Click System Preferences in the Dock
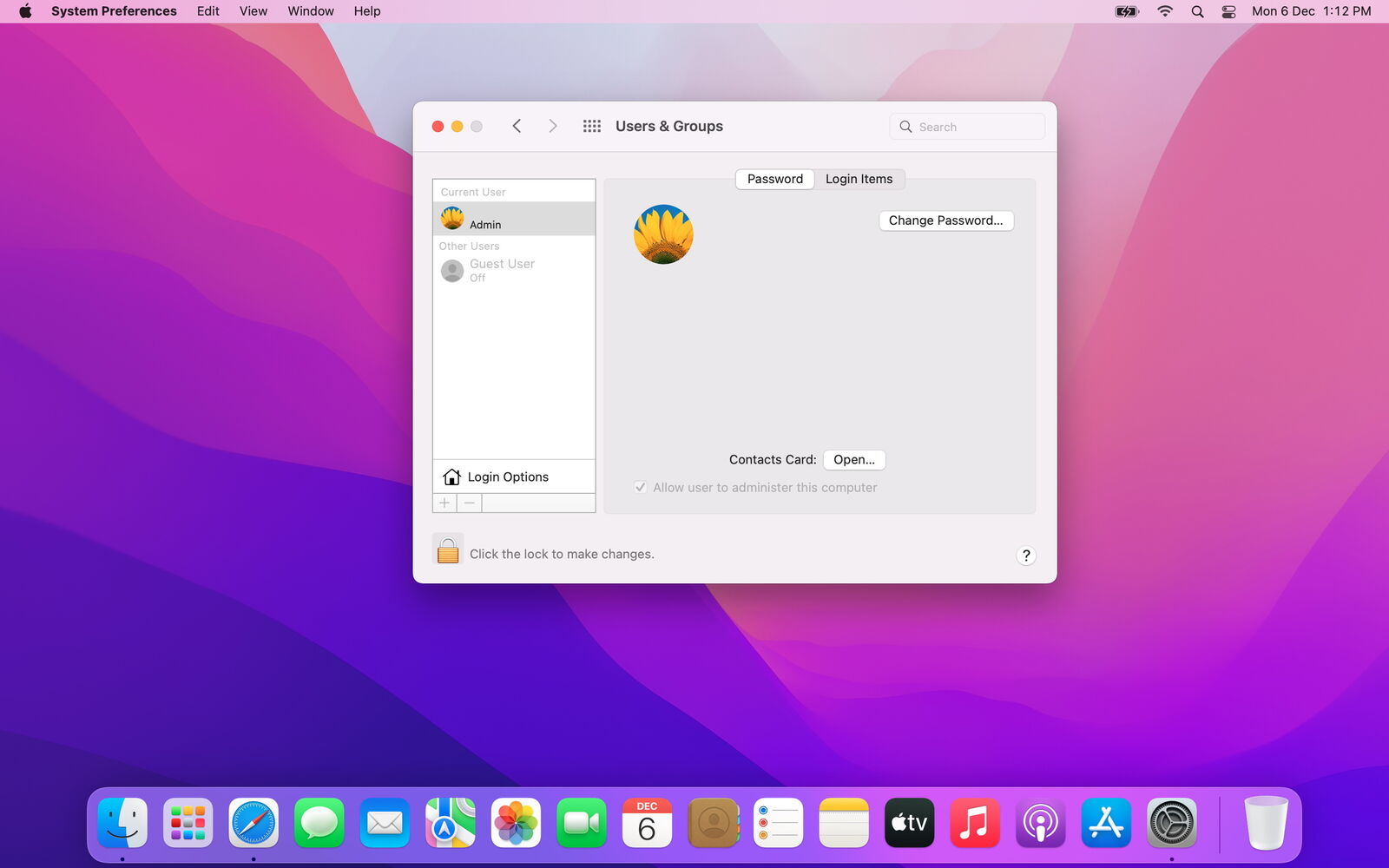 coord(1171,823)
